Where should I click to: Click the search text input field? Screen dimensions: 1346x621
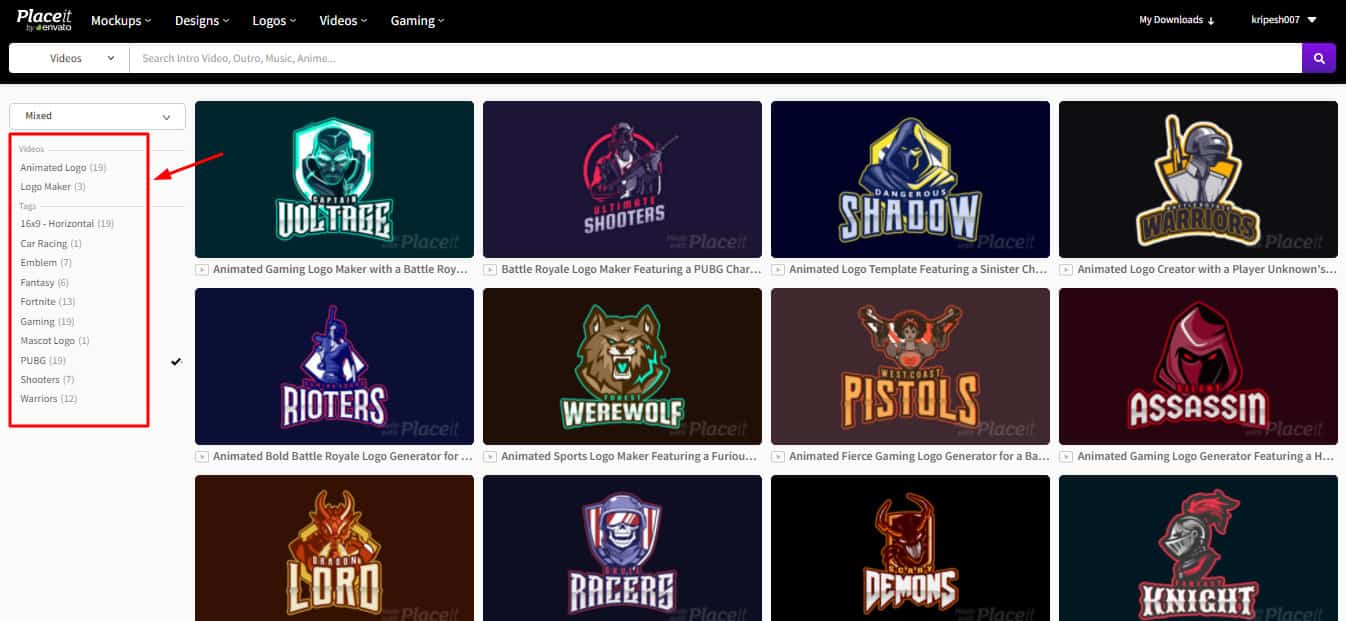click(x=715, y=58)
